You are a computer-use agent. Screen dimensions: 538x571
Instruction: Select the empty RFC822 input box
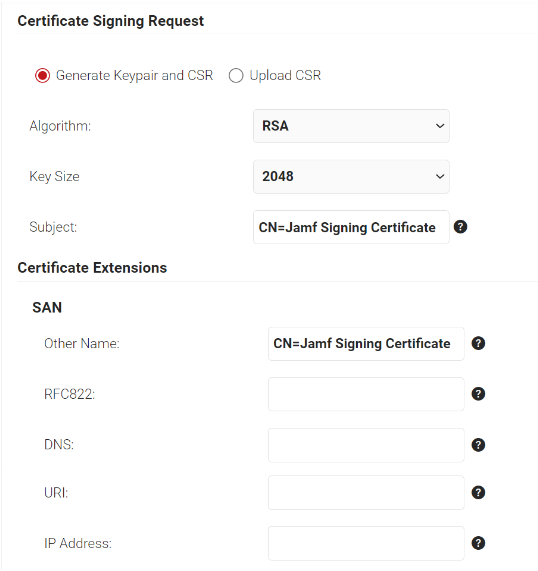coord(366,394)
